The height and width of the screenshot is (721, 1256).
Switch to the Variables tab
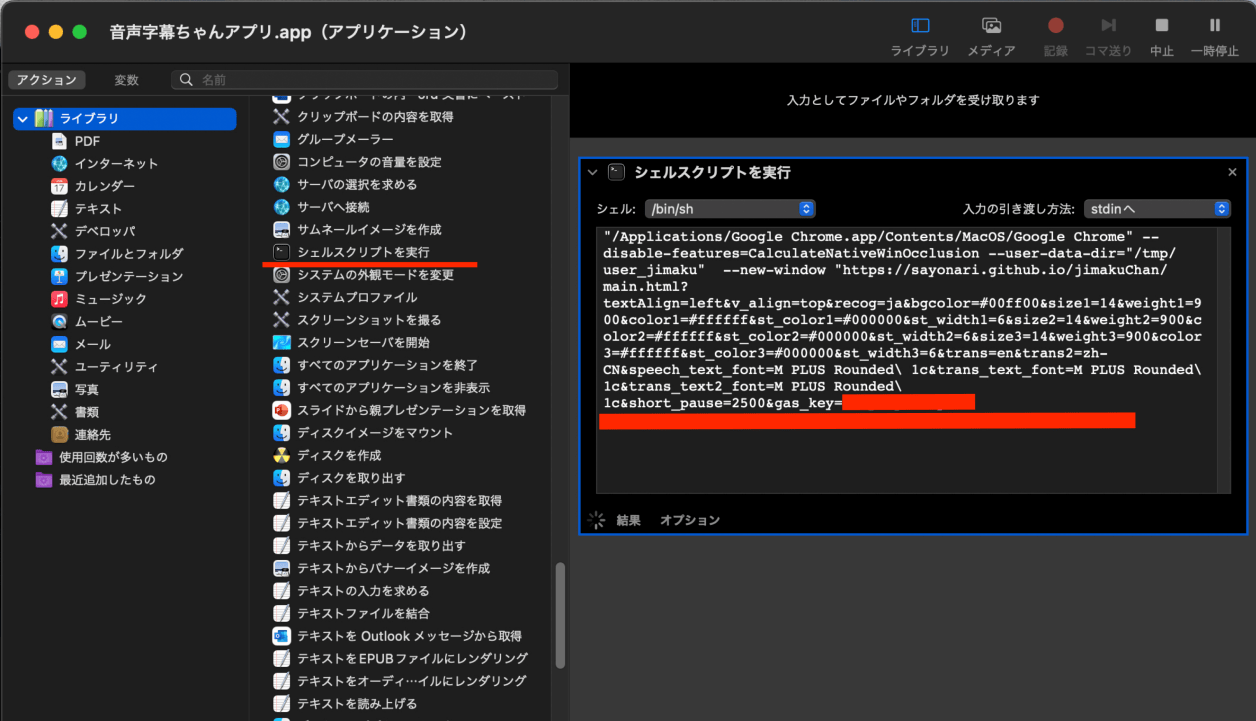click(126, 80)
